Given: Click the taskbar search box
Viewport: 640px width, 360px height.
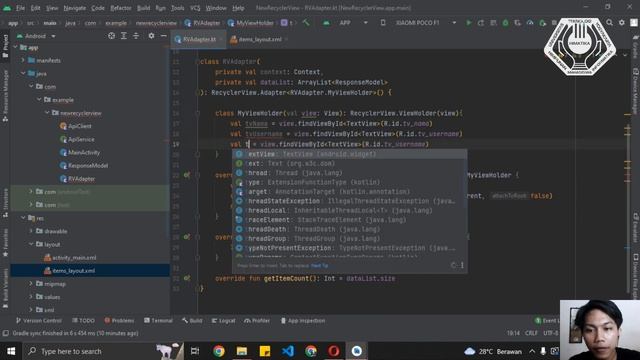Looking at the screenshot, I should (x=103, y=351).
